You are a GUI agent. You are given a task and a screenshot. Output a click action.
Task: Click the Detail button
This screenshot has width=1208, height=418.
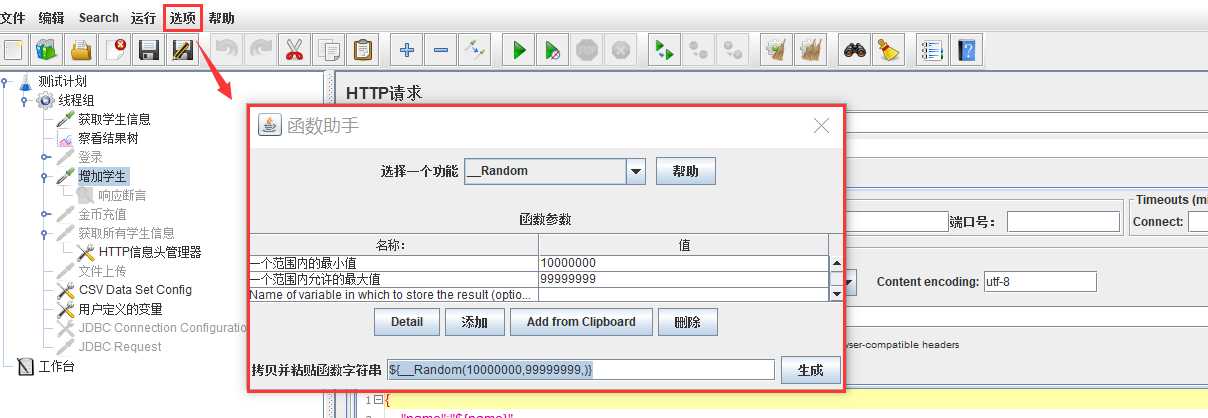[407, 322]
